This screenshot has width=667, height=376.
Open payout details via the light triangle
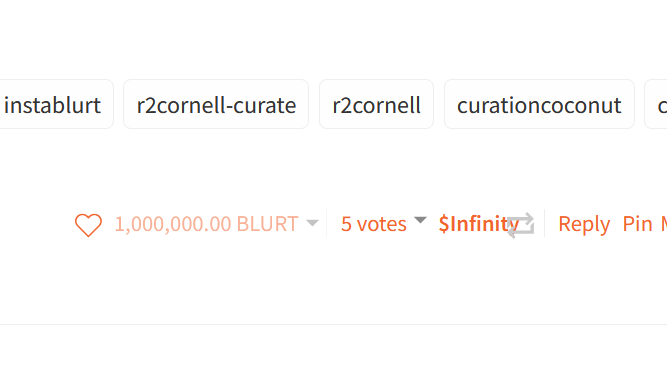(x=312, y=223)
